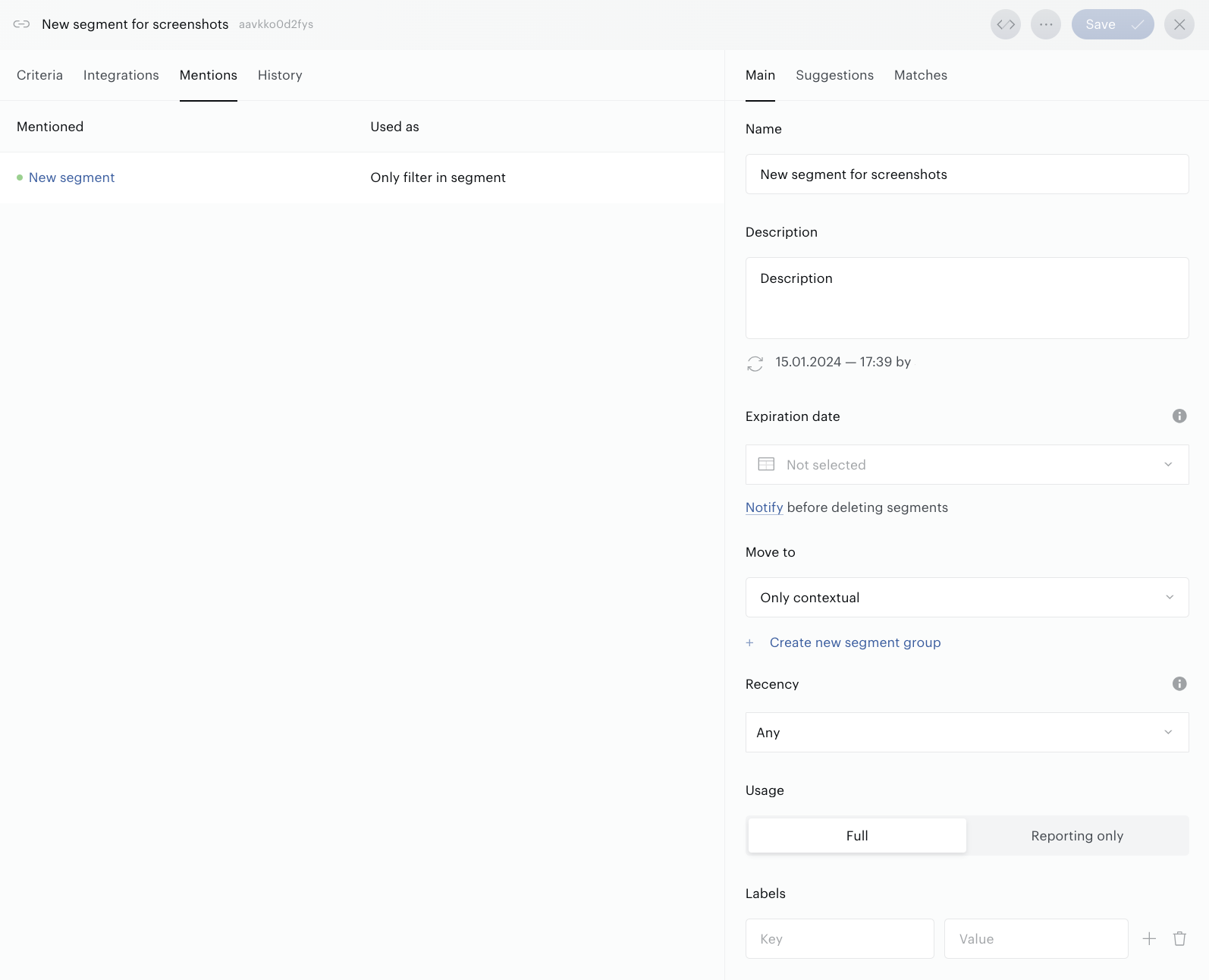This screenshot has height=980, width=1209.
Task: Click Create new segment group link
Action: [x=855, y=642]
